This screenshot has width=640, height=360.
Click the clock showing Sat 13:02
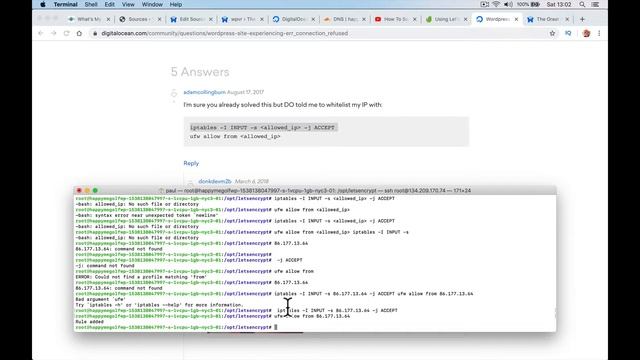coord(559,4)
